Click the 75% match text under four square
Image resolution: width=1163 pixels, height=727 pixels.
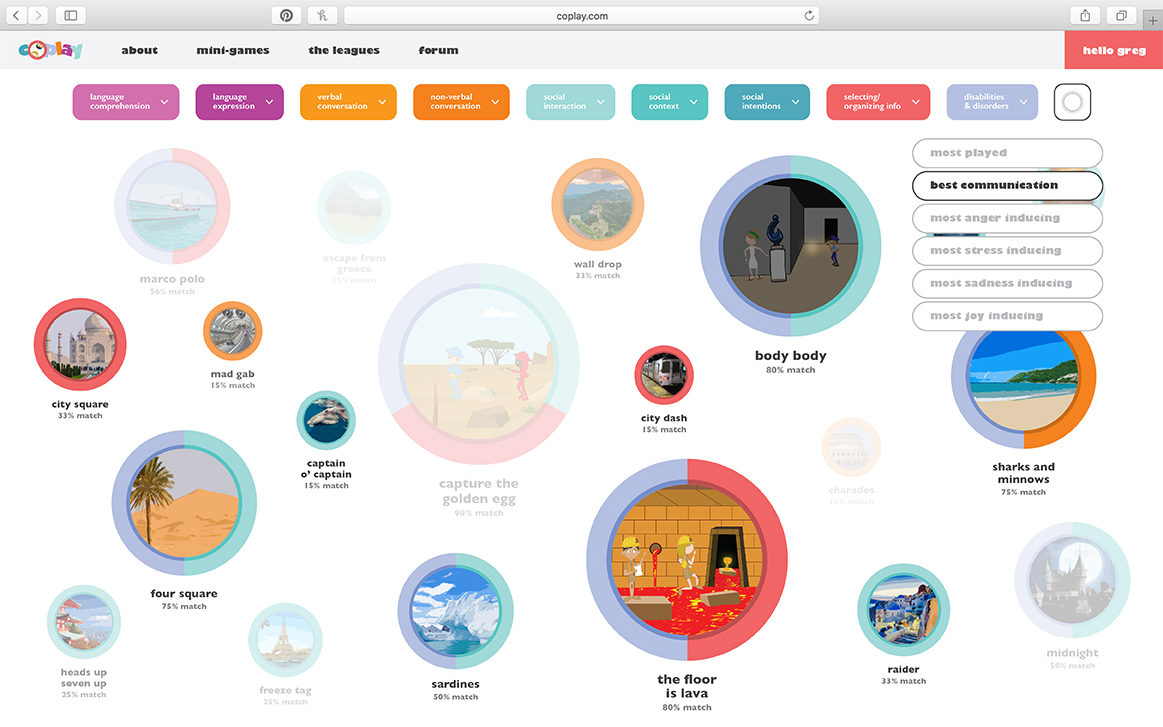184,606
